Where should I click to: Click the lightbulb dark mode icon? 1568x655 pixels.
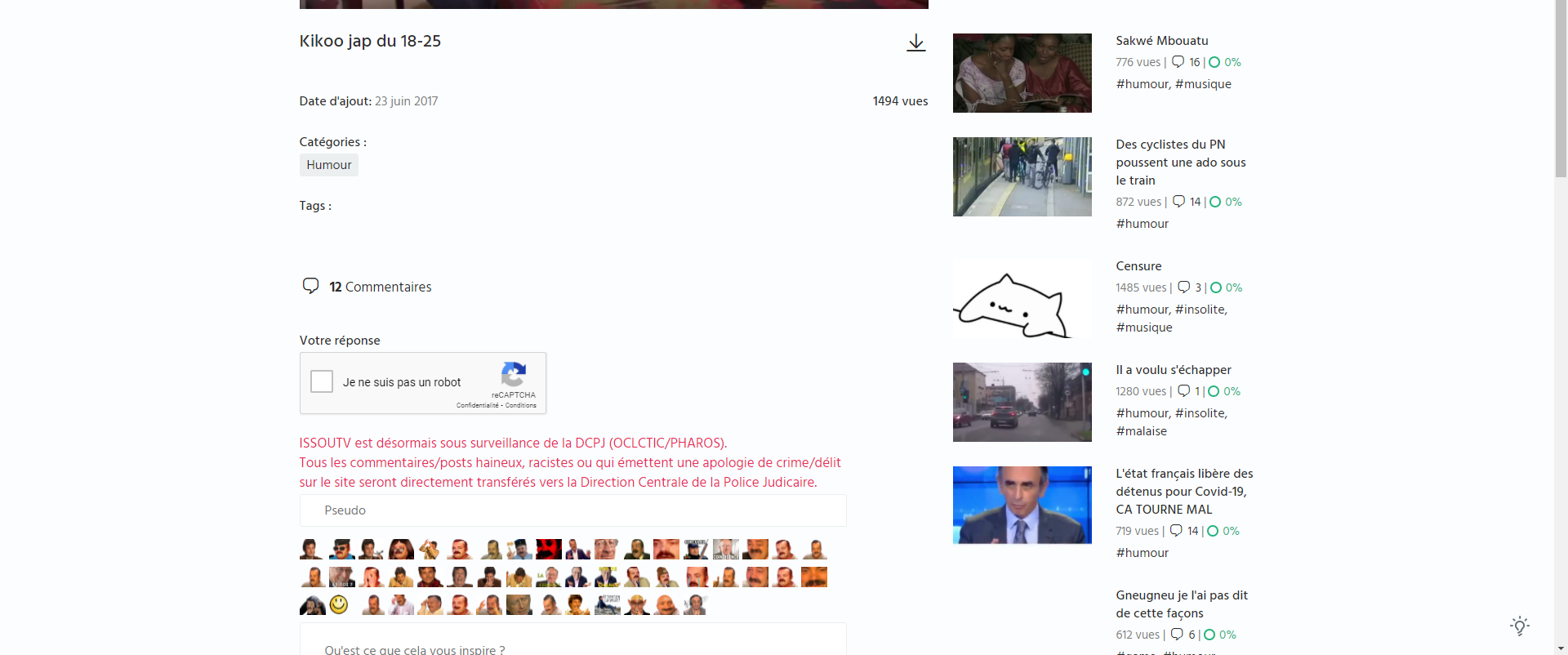[1519, 626]
